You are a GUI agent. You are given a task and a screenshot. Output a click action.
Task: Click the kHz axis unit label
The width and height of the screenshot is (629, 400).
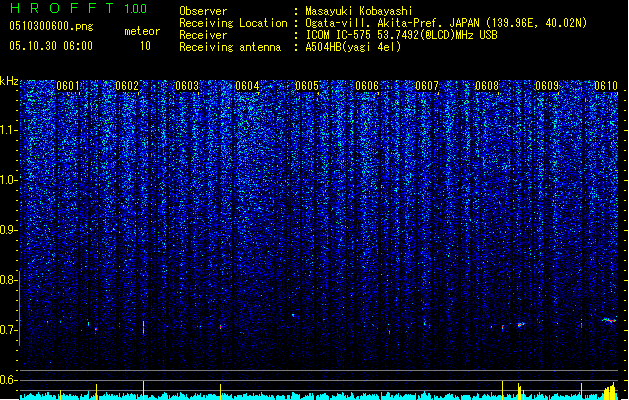pyautogui.click(x=9, y=81)
